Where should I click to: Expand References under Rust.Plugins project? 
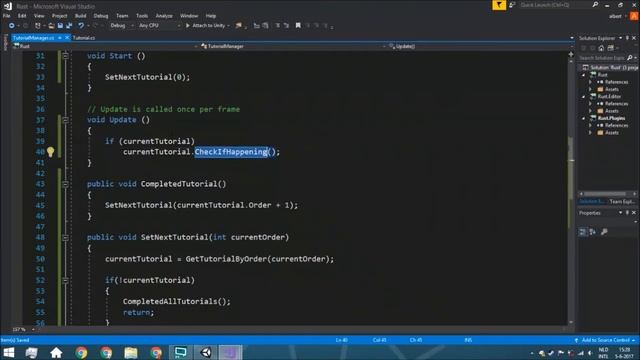[590, 126]
